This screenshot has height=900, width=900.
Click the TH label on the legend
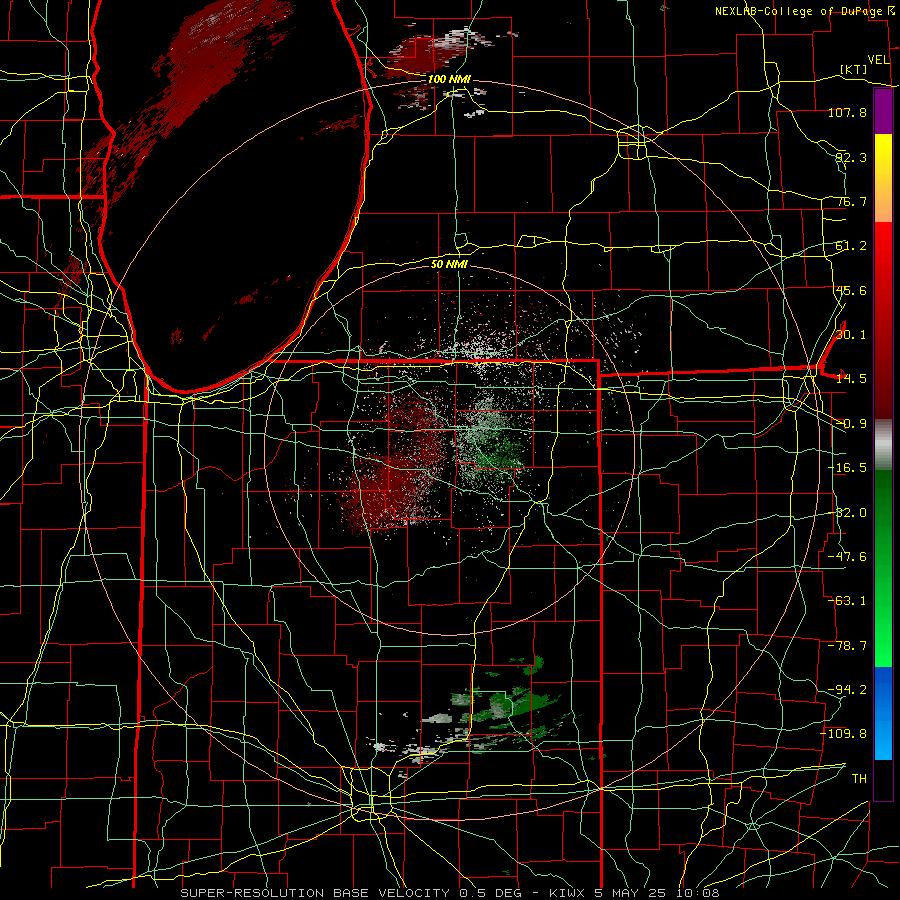coord(859,779)
